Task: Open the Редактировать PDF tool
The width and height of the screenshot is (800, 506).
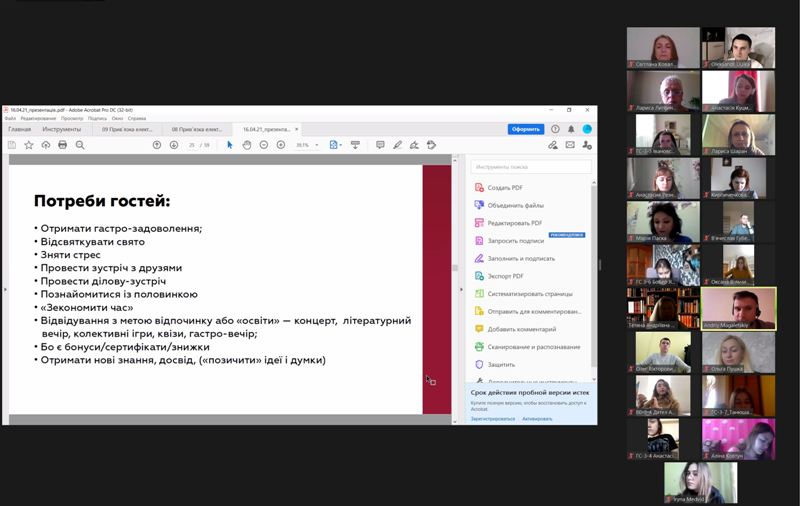Action: point(515,223)
